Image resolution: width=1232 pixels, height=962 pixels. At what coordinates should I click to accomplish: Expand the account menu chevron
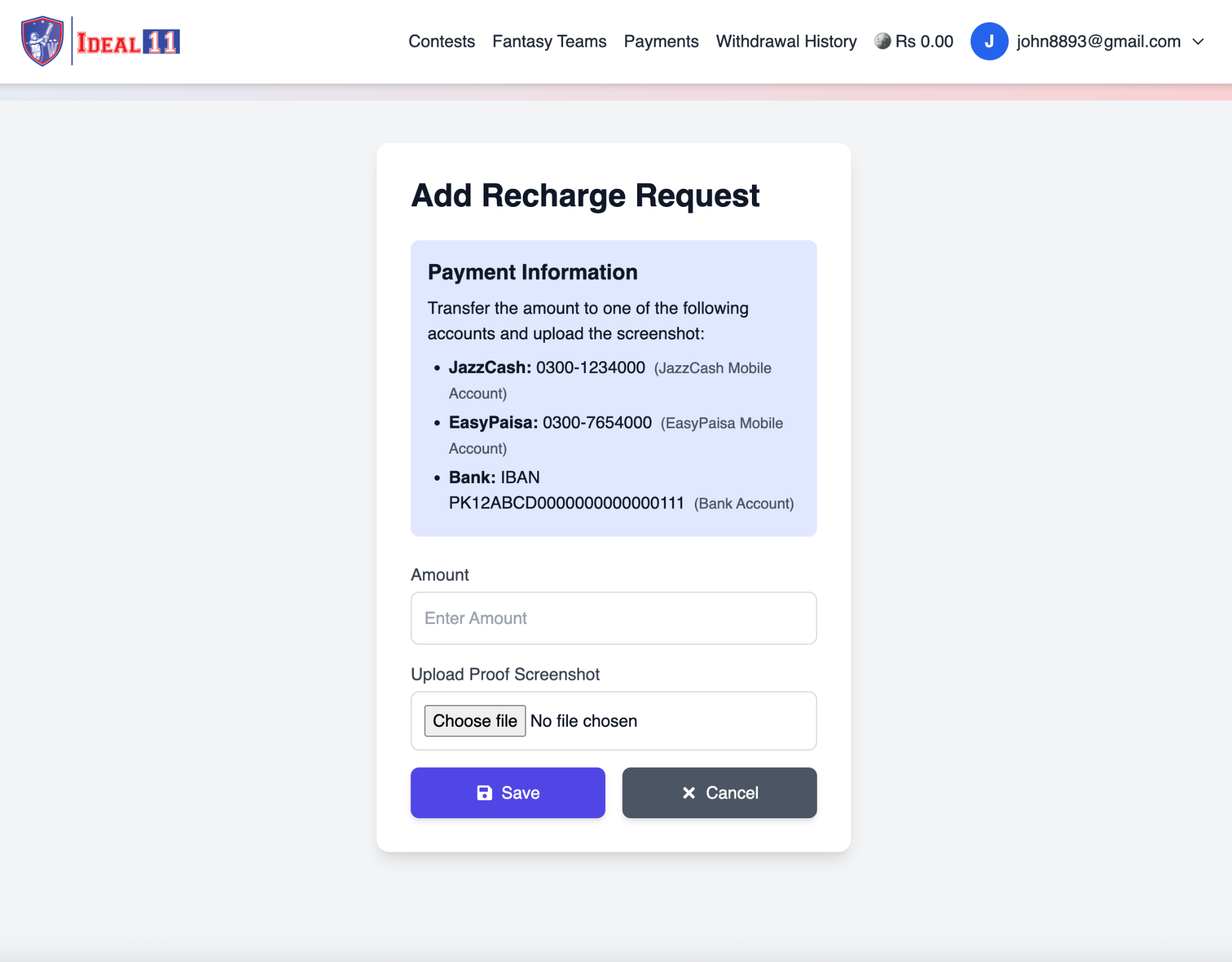(x=1198, y=42)
